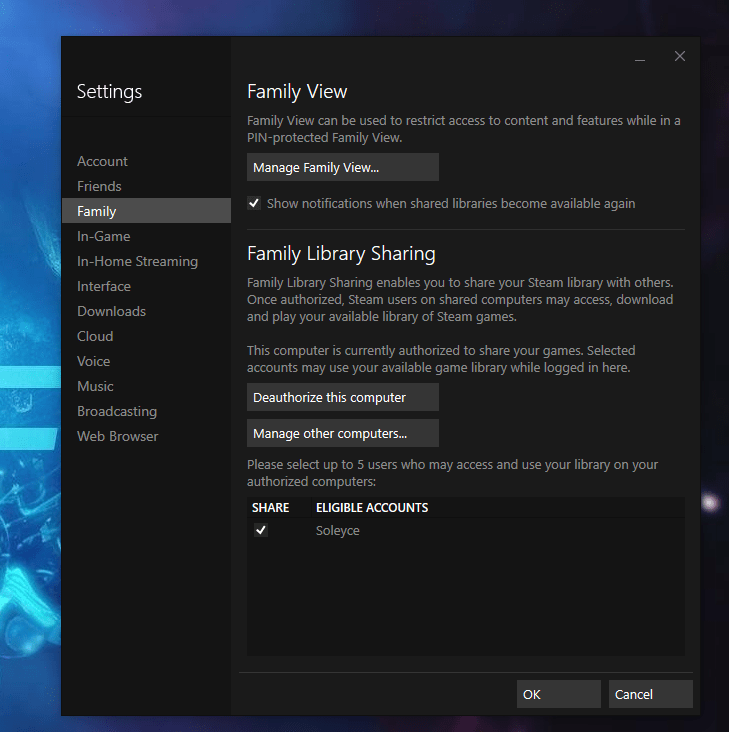The height and width of the screenshot is (732, 729).
Task: Click the ELIGIBLE ACCOUNTS column header
Action: click(x=498, y=507)
